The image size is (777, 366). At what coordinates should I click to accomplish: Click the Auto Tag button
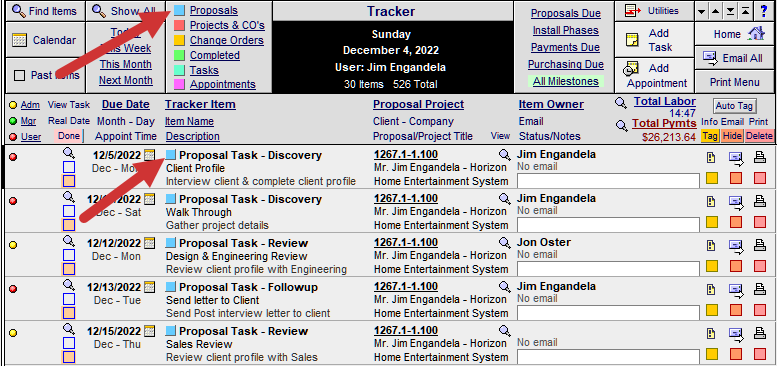click(734, 105)
